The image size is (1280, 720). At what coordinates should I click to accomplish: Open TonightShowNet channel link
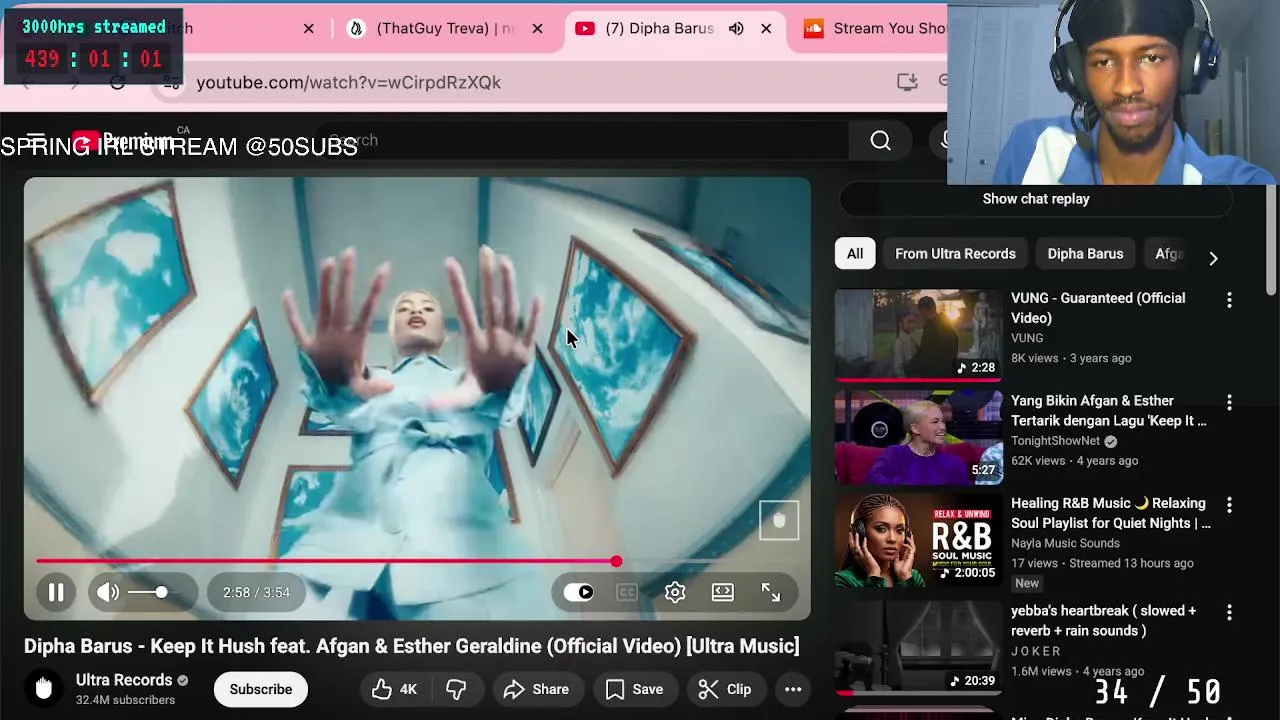click(x=1055, y=441)
